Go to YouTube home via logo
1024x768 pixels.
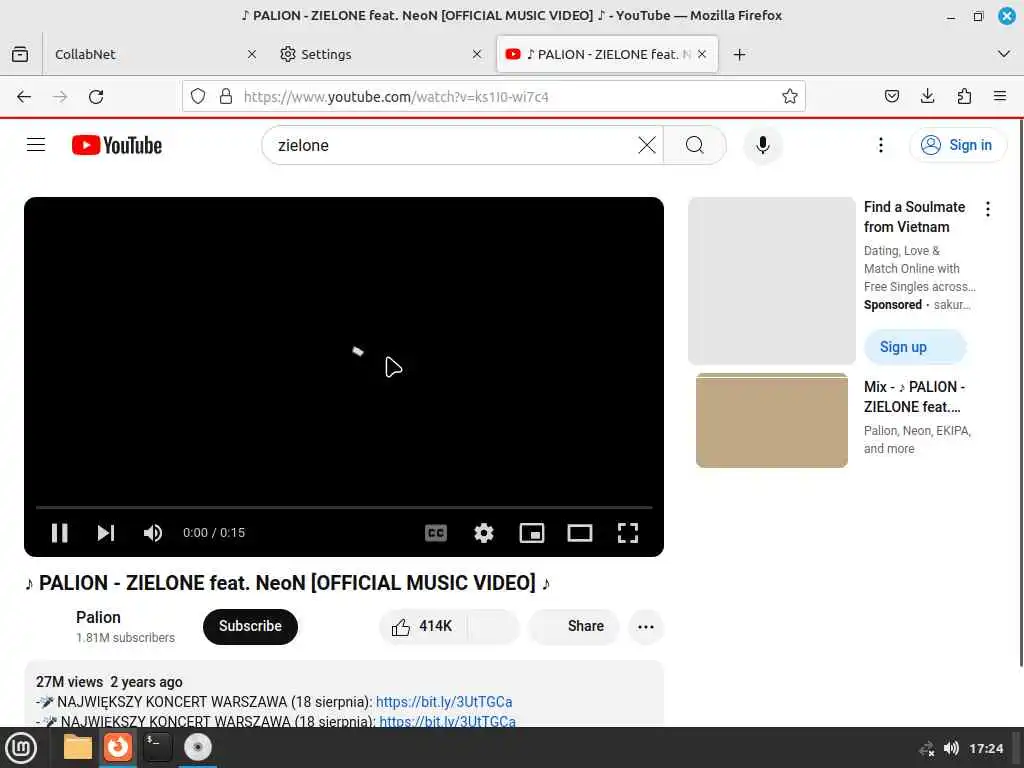click(117, 145)
